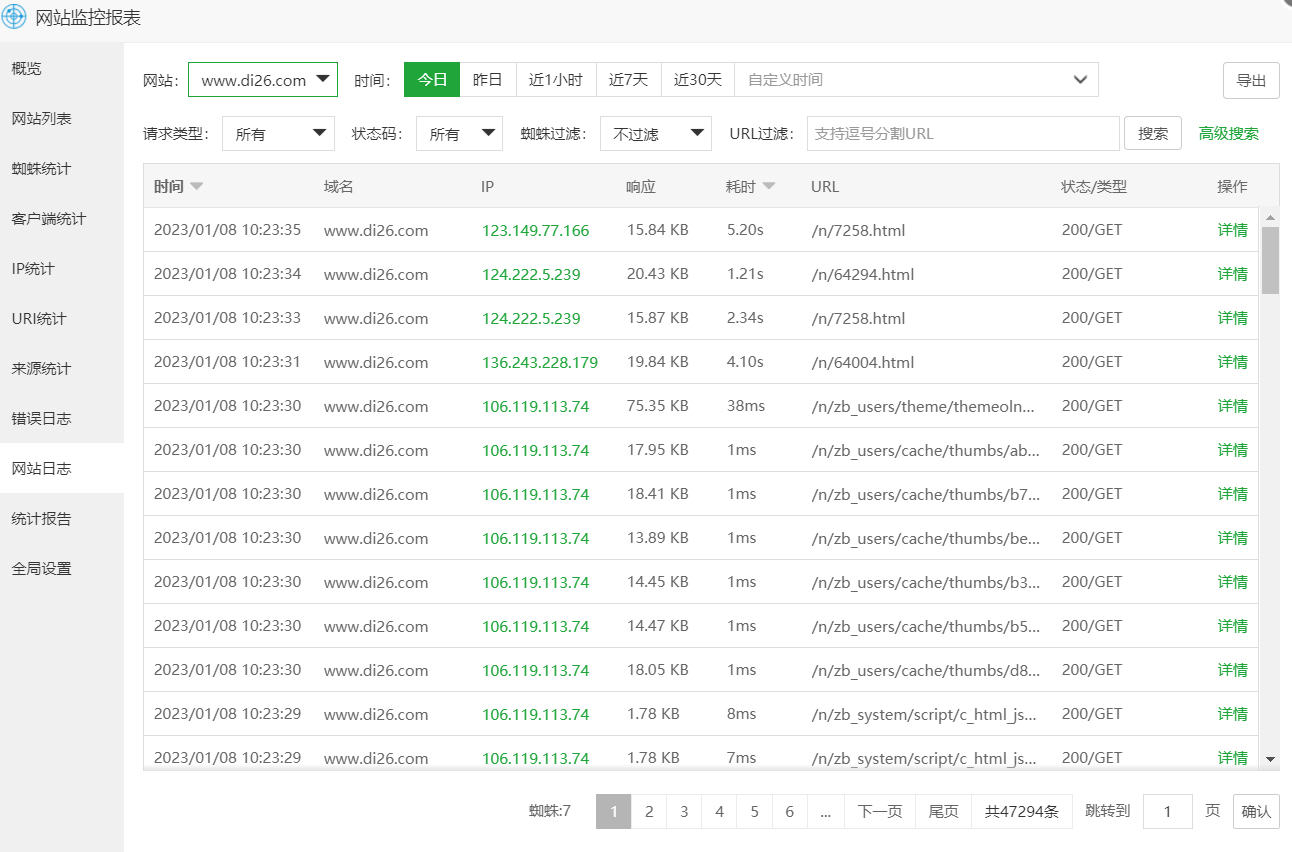Image resolution: width=1292 pixels, height=852 pixels.
Task: Click the scrollbar up arrow
Action: click(x=1270, y=217)
